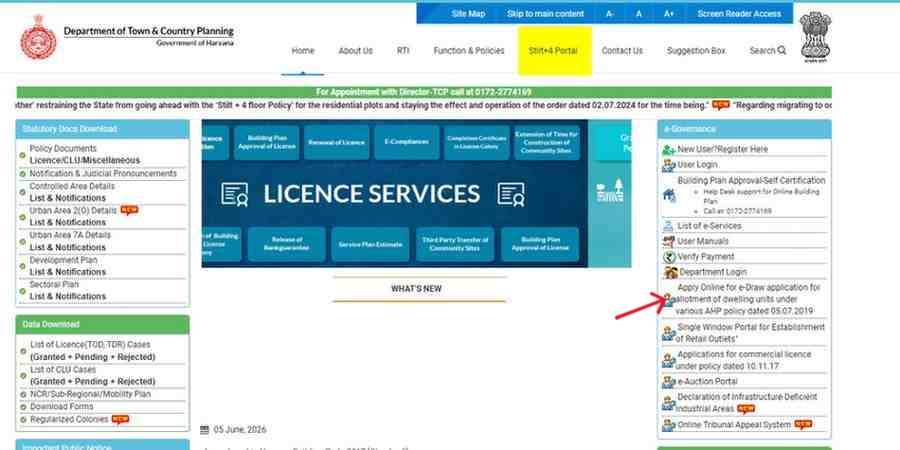Click the Search magnifier icon
This screenshot has height=450, width=900.
pos(782,51)
